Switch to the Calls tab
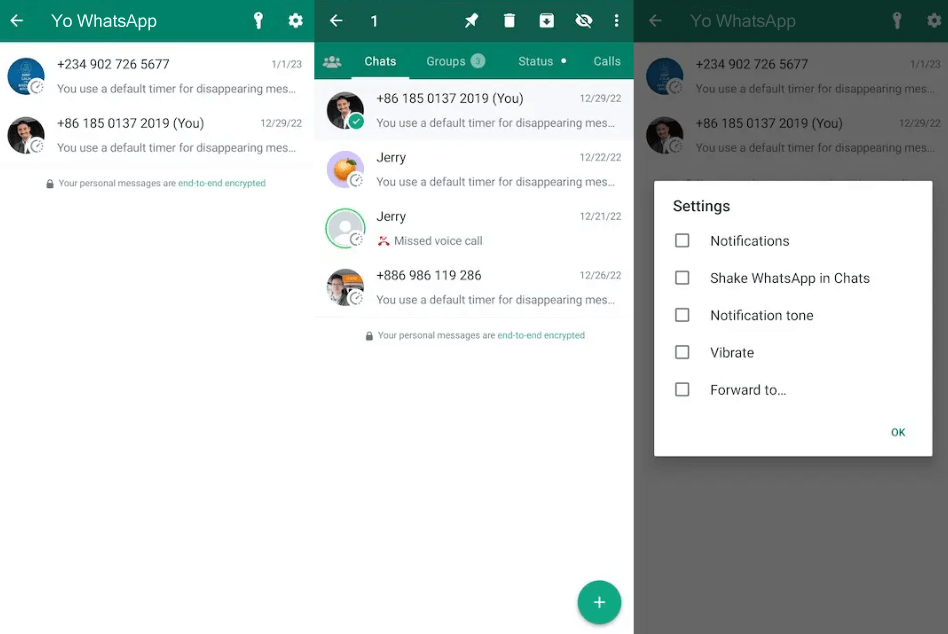The height and width of the screenshot is (634, 948). pos(606,62)
